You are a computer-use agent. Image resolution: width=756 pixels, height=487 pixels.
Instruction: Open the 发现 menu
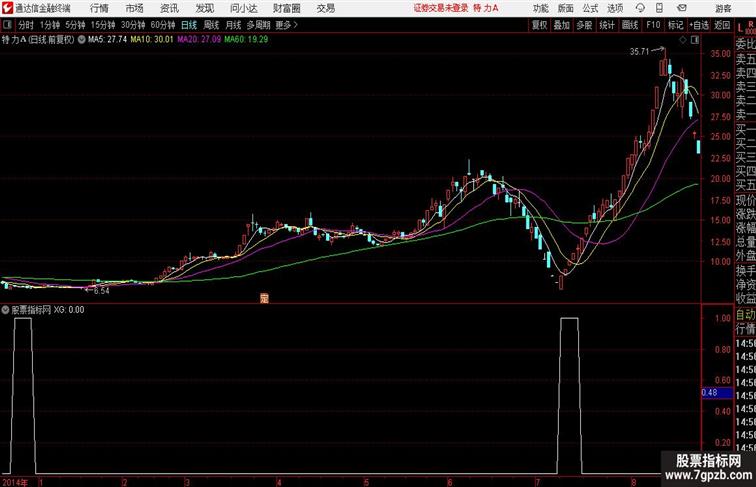[204, 8]
